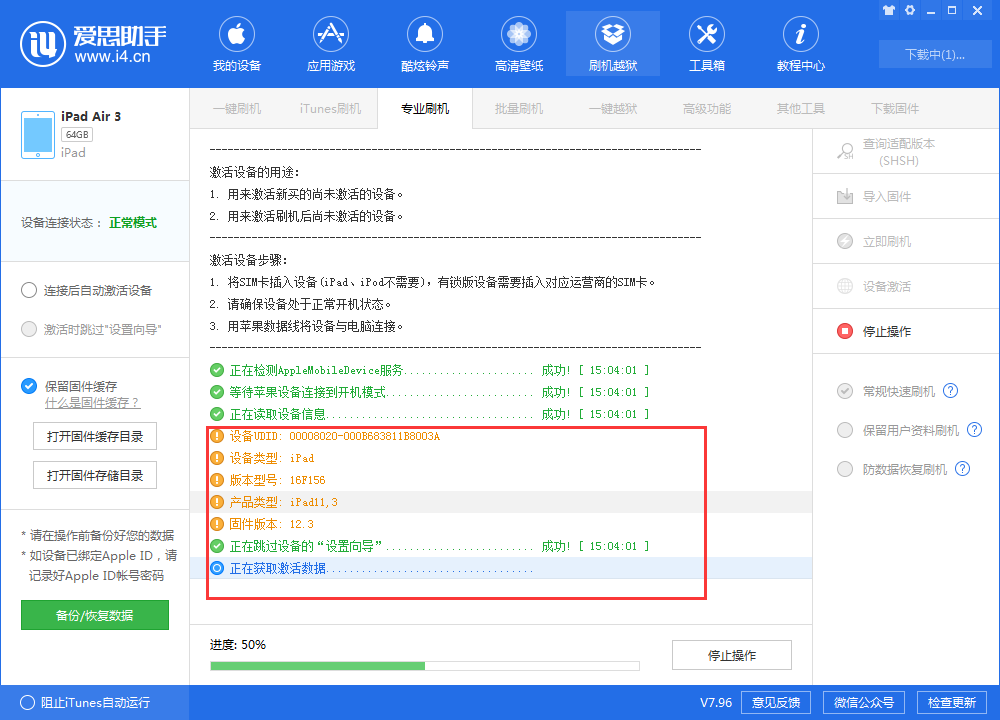Browse 高清壁纸 wallpapers

(x=518, y=43)
